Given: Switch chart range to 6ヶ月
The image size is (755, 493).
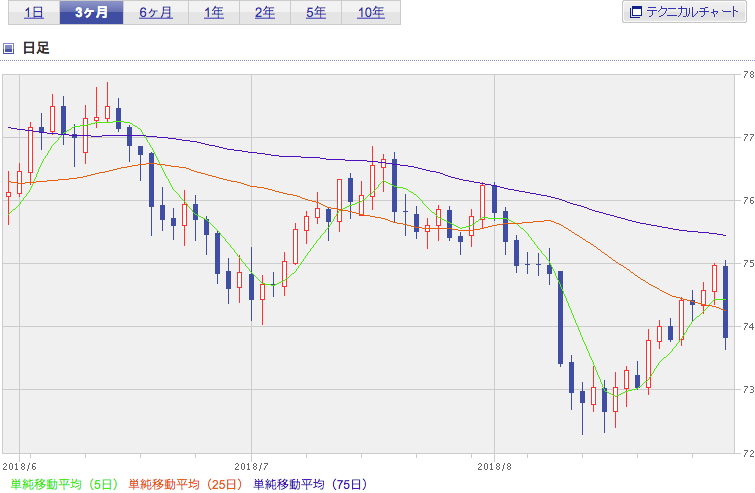Looking at the screenshot, I should pos(156,13).
